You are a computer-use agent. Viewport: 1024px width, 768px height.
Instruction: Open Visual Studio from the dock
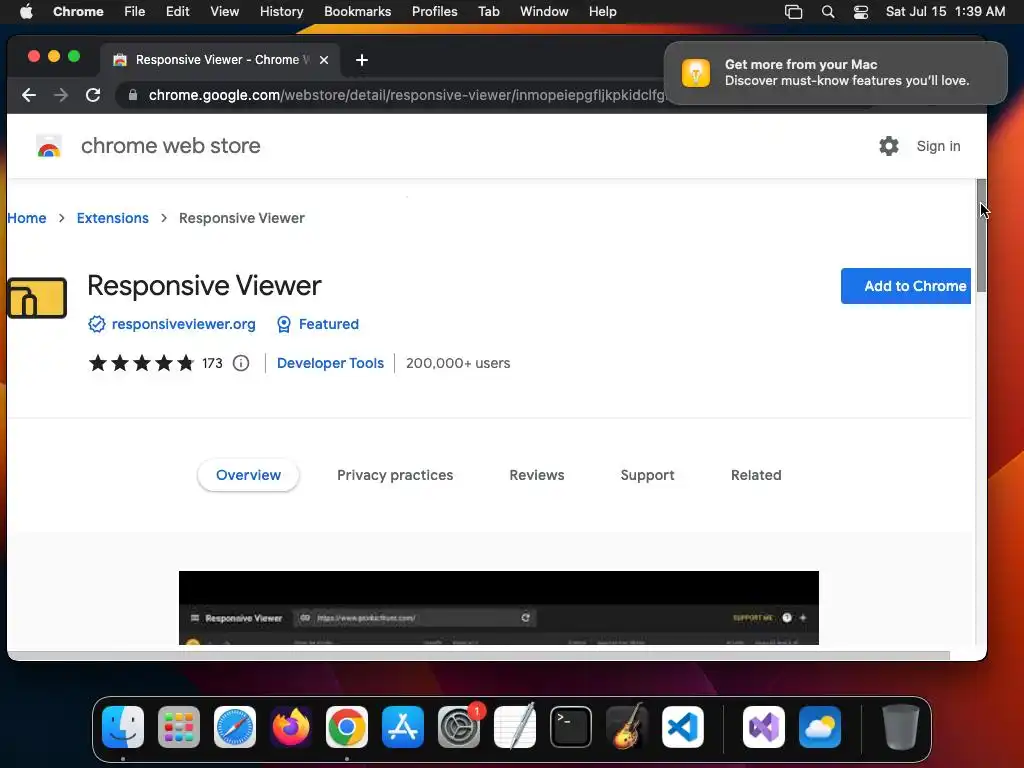764,727
